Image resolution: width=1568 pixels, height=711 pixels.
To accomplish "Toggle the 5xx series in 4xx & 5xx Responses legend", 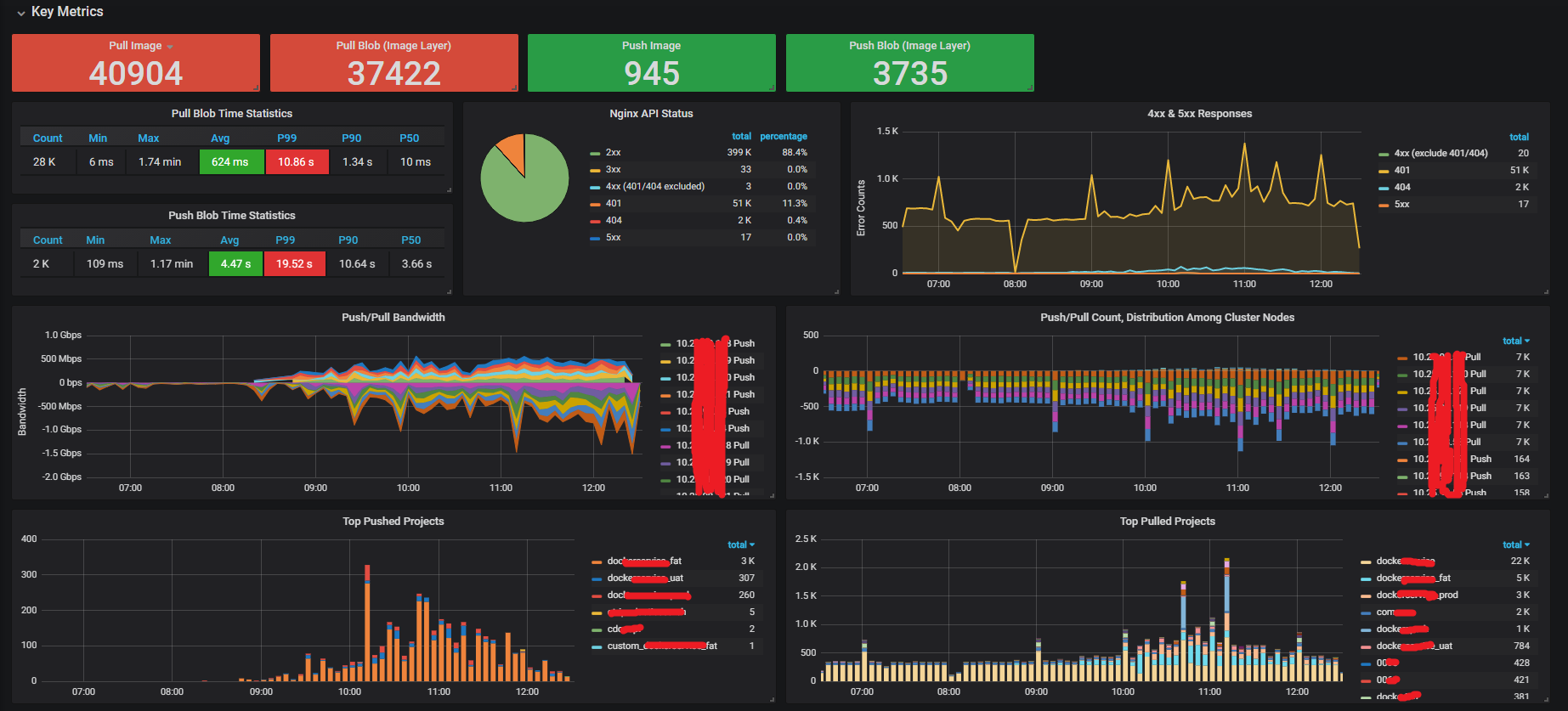I will (1401, 204).
